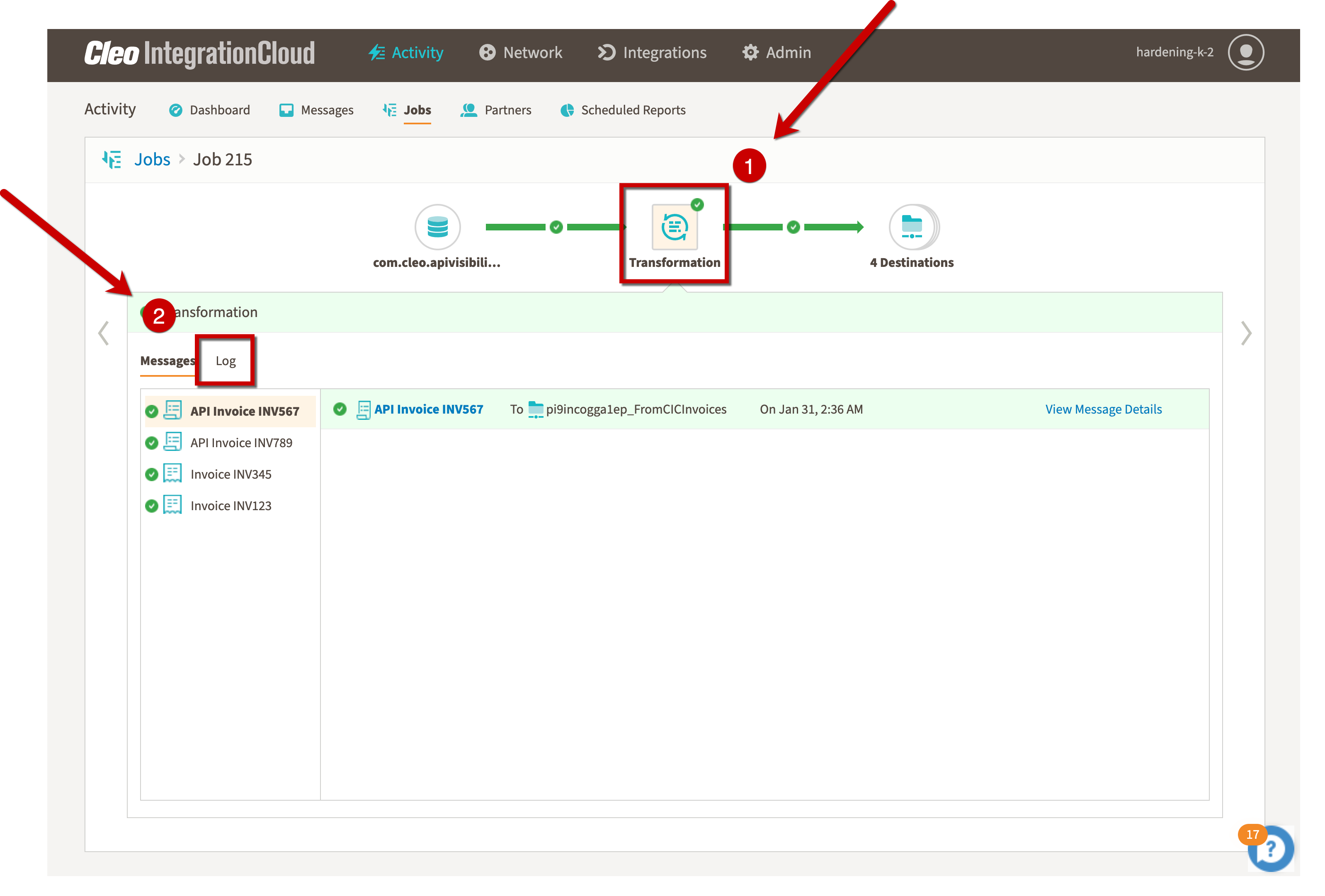1325x896 pixels.
Task: Click status check beside API Invoice INV789
Action: (152, 443)
